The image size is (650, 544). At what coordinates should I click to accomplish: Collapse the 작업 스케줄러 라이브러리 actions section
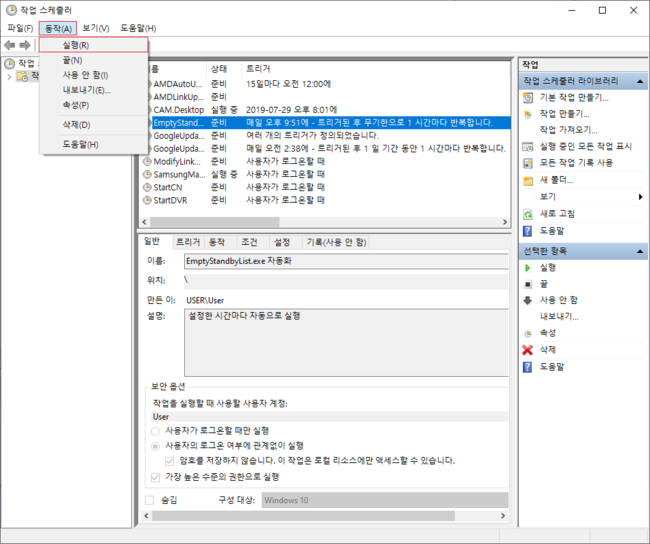coord(640,80)
